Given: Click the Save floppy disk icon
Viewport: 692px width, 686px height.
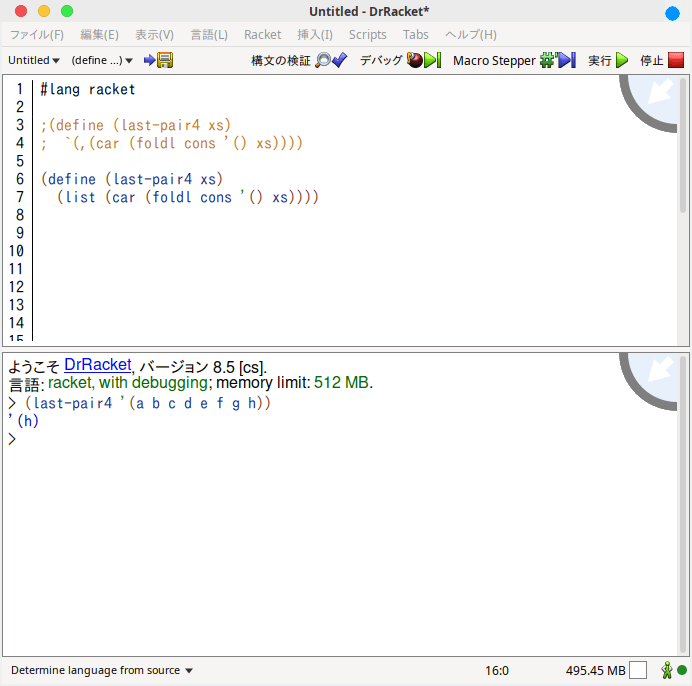Looking at the screenshot, I should coord(165,60).
